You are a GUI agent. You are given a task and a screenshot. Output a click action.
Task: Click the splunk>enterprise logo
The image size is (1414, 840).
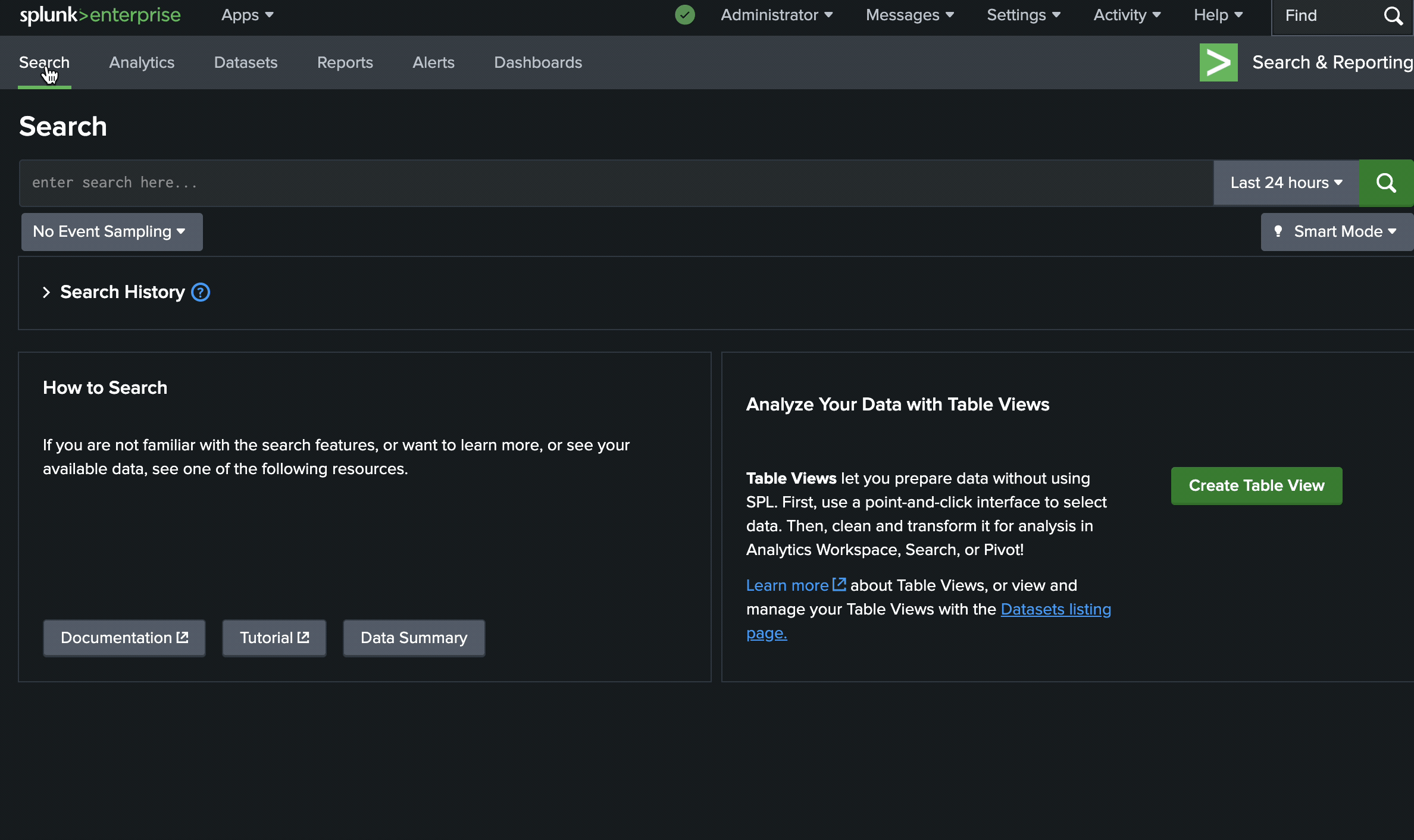click(100, 15)
